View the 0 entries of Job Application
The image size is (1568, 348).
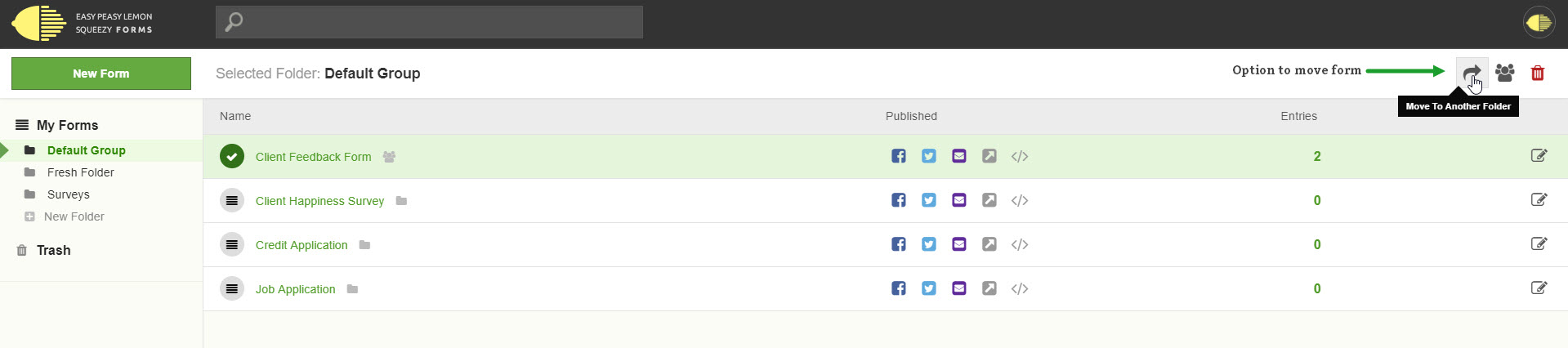(1317, 288)
